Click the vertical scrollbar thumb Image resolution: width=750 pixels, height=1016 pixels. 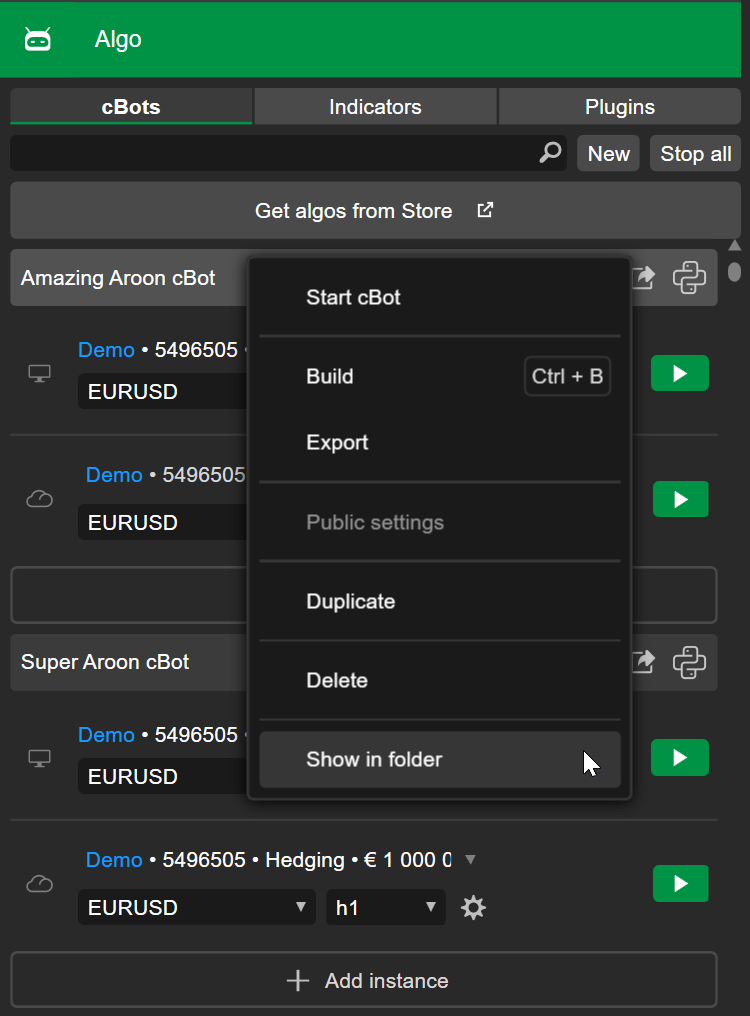tap(735, 272)
